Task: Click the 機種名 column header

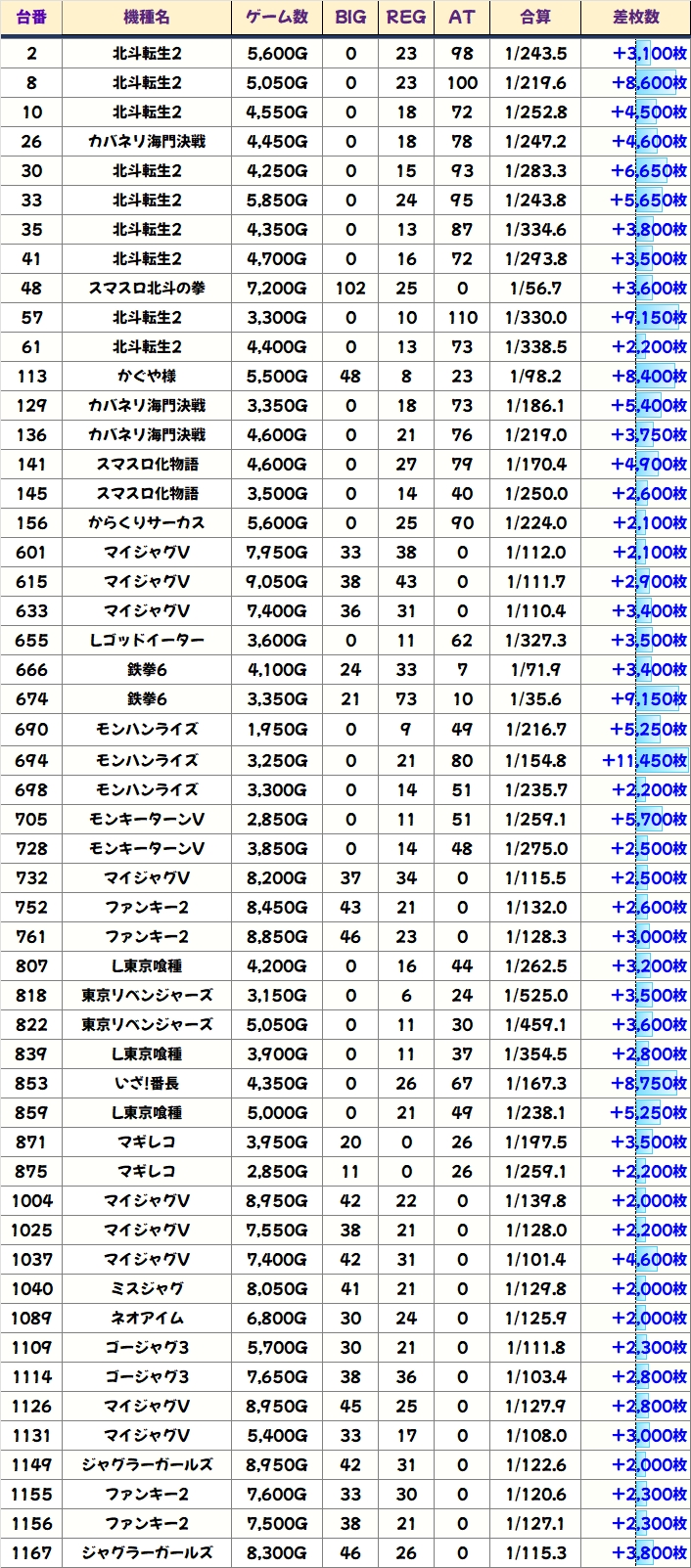Action: 147,18
